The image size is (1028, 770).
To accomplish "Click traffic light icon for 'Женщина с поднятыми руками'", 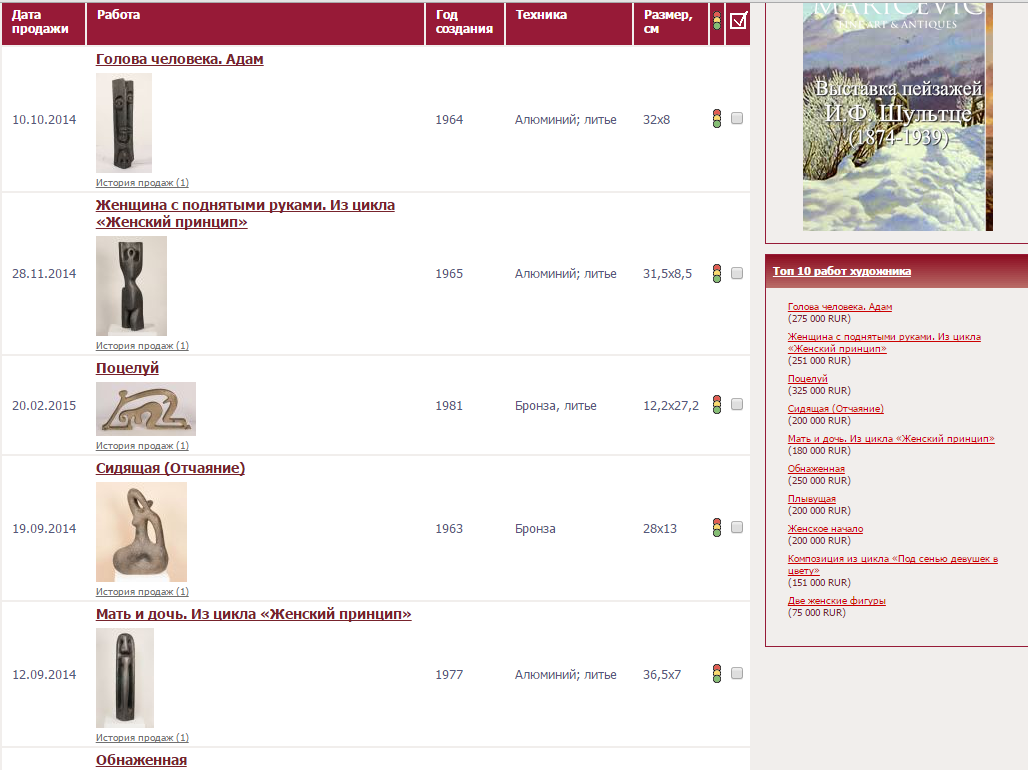I will click(716, 273).
